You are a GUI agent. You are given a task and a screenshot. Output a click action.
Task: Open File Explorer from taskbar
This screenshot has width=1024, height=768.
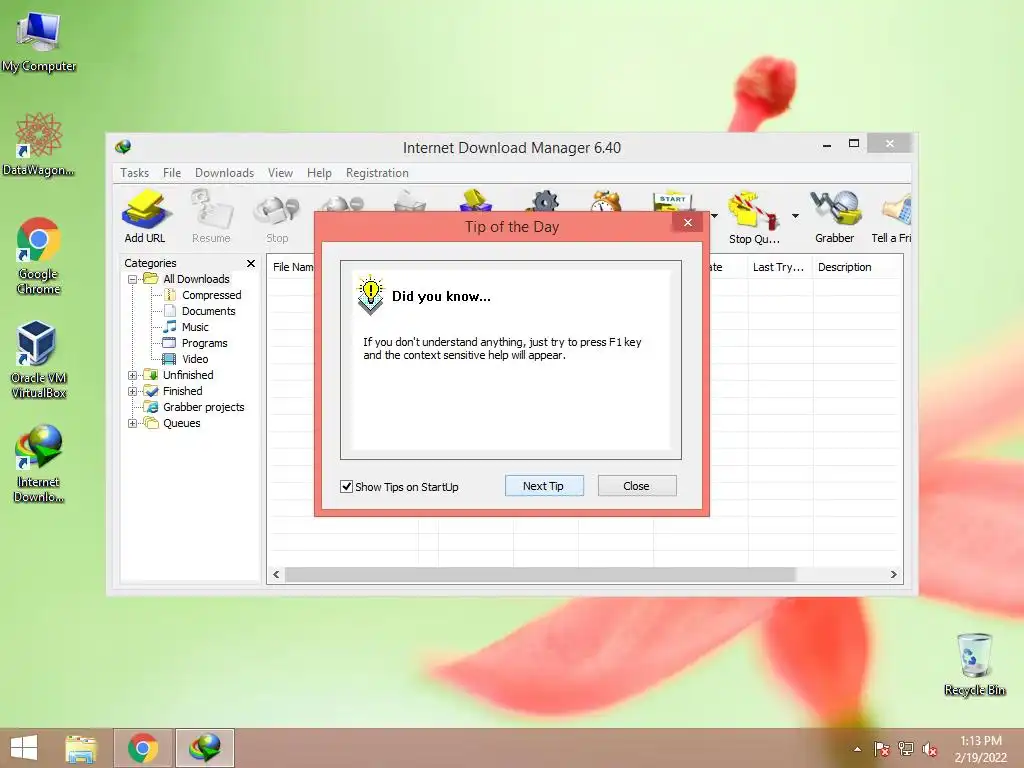[81, 748]
